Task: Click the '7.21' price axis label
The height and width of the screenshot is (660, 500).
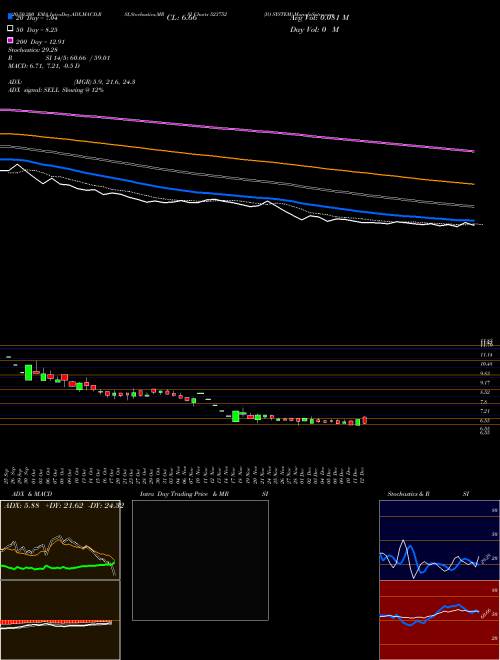Action: 486,411
